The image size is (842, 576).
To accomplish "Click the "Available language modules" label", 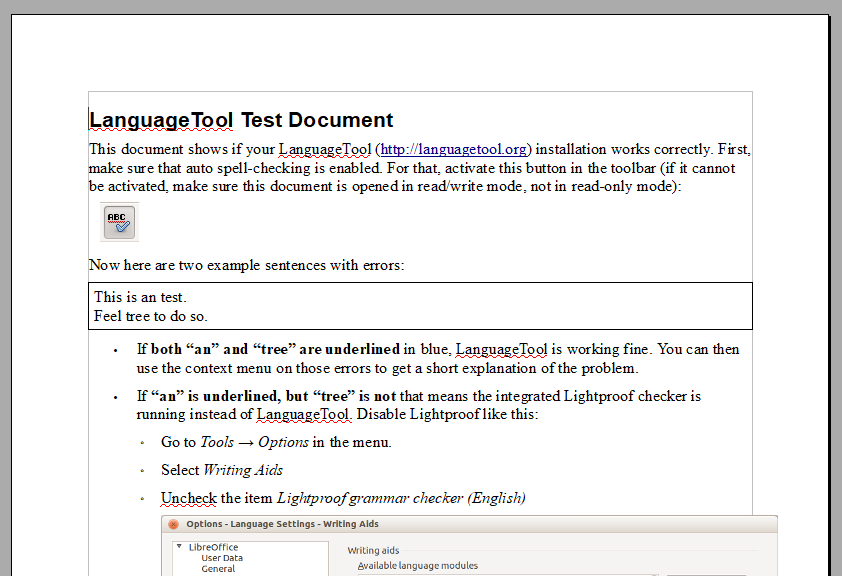I will (x=418, y=565).
